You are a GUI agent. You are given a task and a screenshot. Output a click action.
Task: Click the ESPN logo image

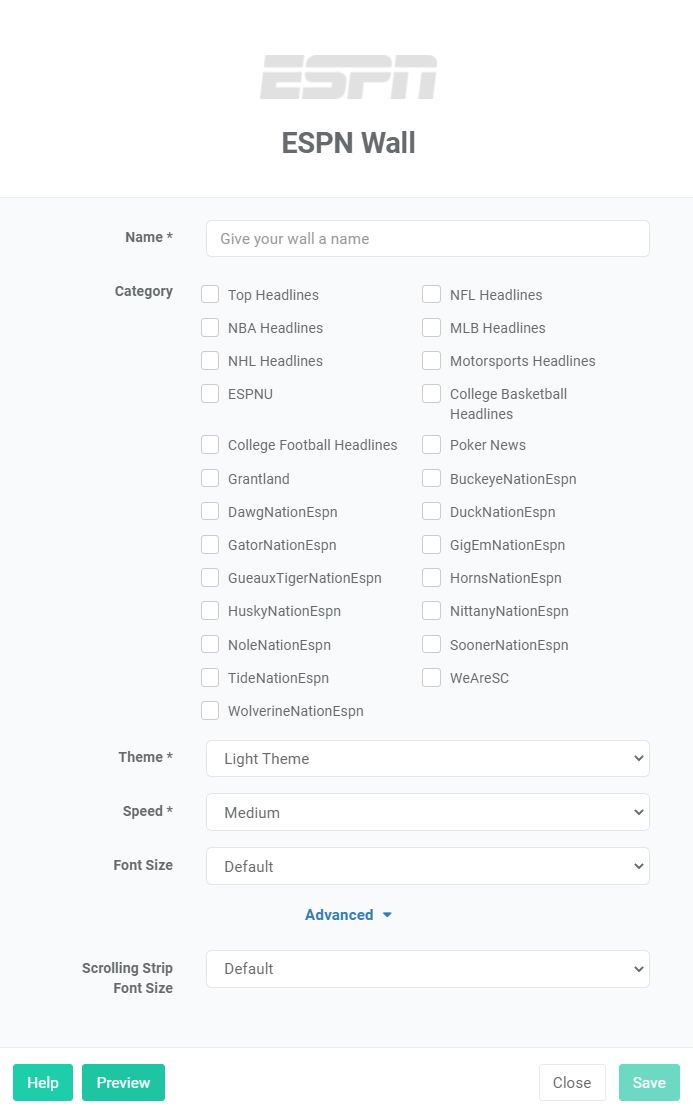point(348,77)
